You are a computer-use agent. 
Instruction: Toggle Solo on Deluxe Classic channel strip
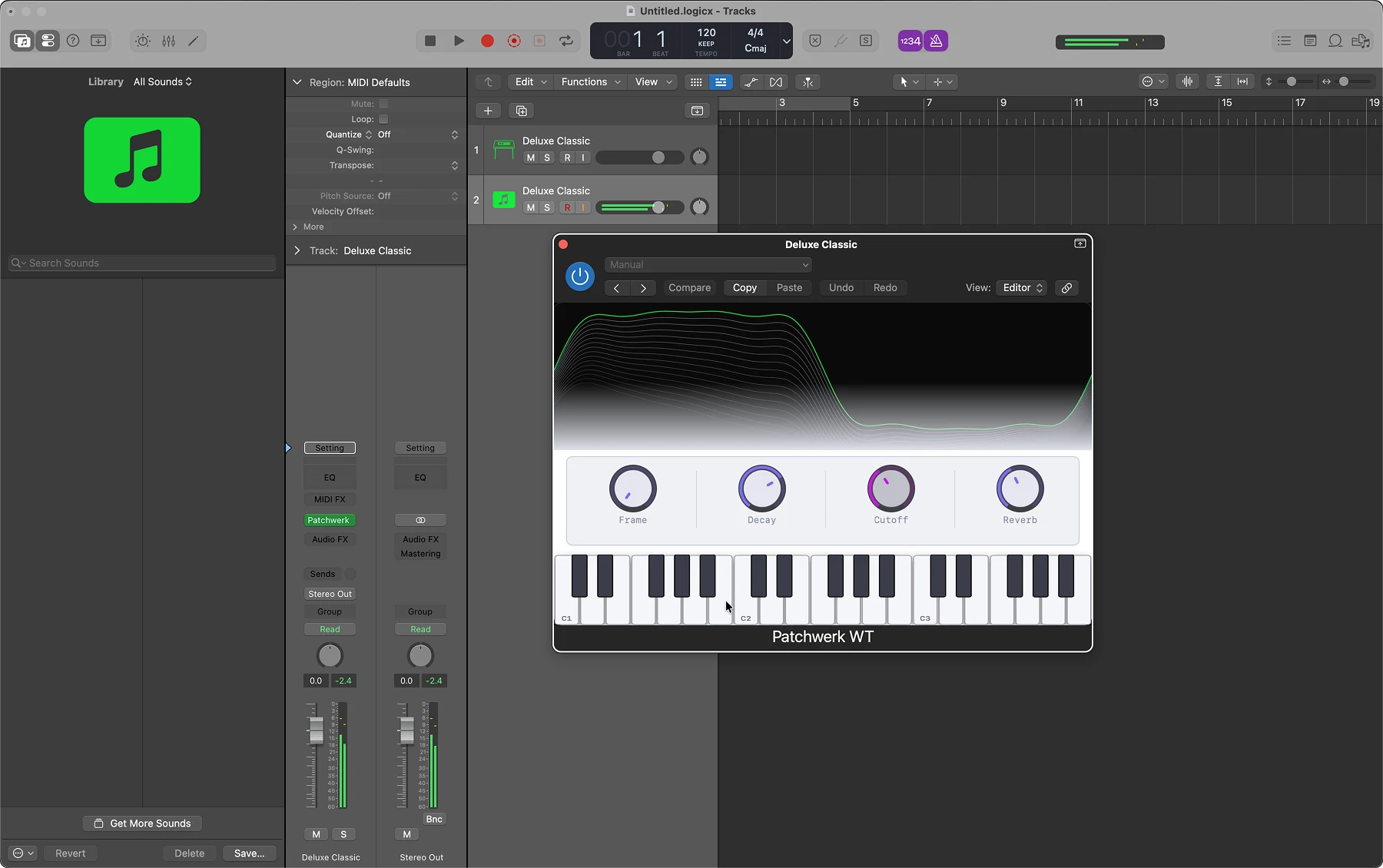[343, 834]
